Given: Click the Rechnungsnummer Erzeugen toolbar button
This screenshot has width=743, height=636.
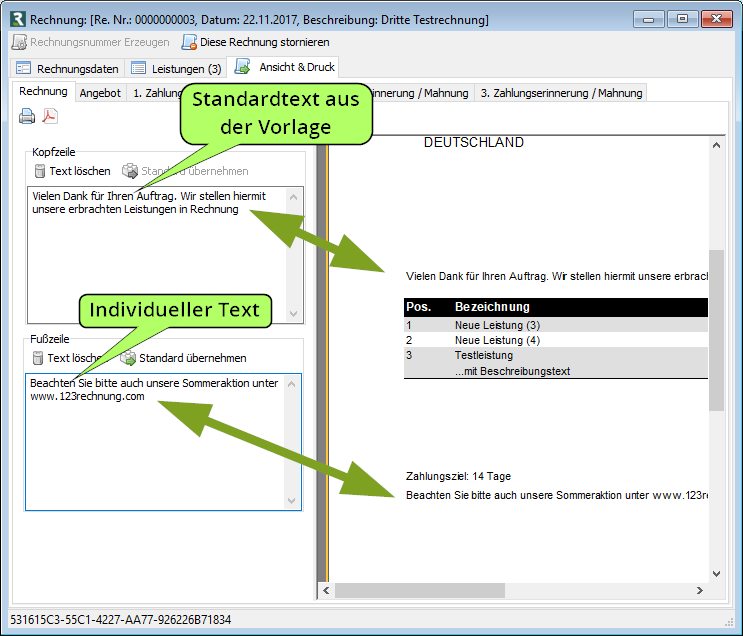Looking at the screenshot, I should pos(91,42).
